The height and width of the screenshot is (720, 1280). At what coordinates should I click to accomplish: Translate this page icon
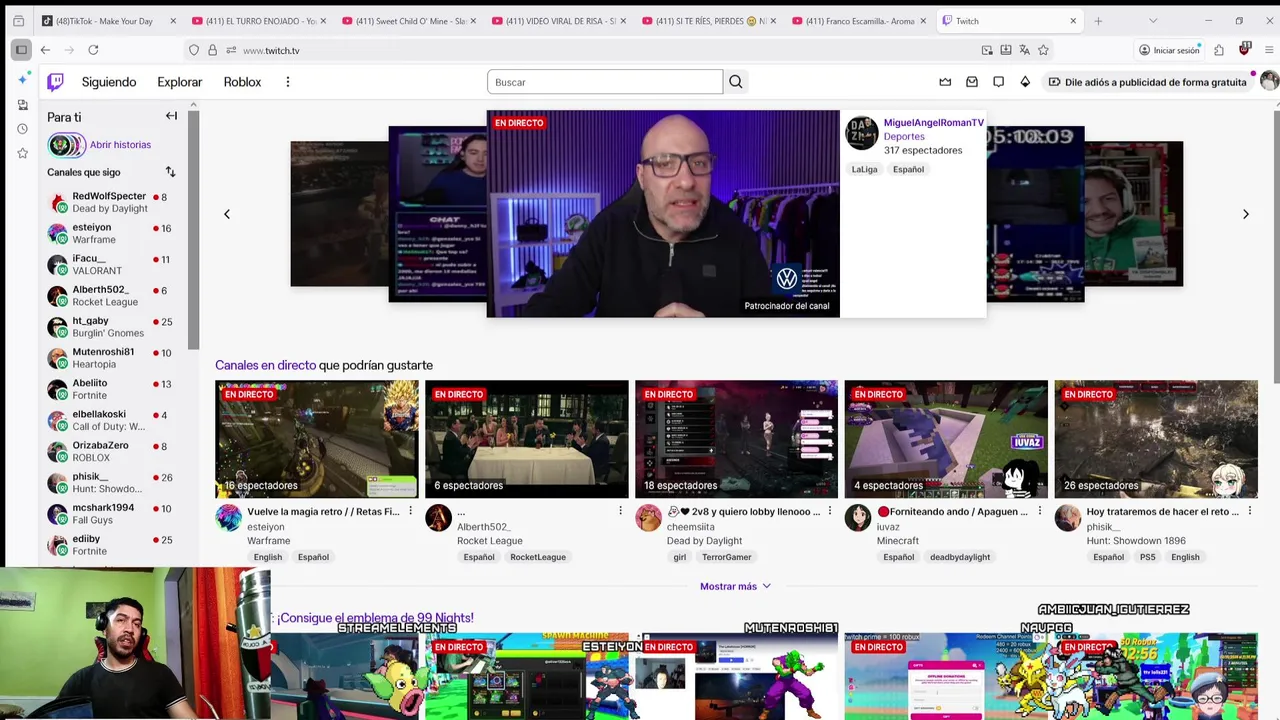tap(1024, 50)
